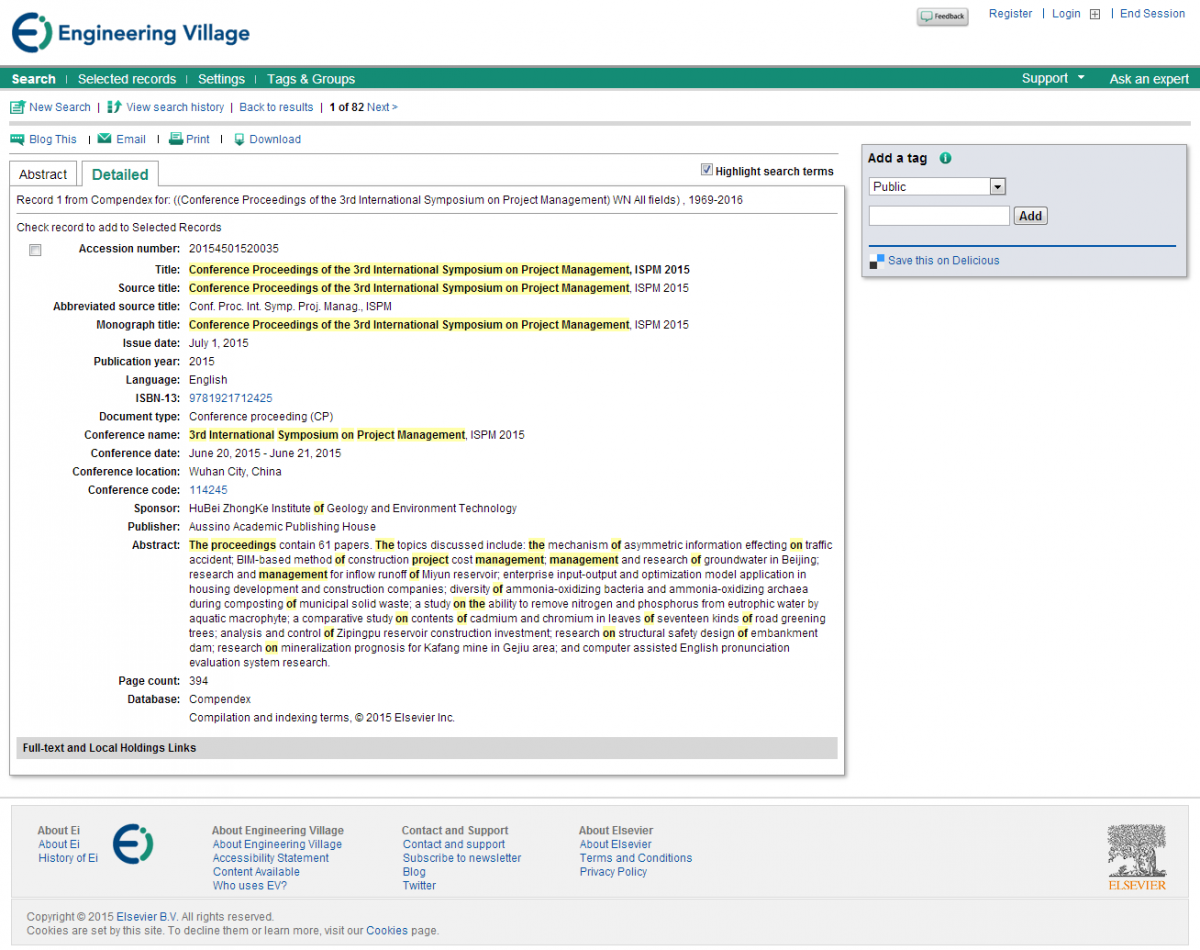Check the box to add record to Selected Records

coord(35,250)
